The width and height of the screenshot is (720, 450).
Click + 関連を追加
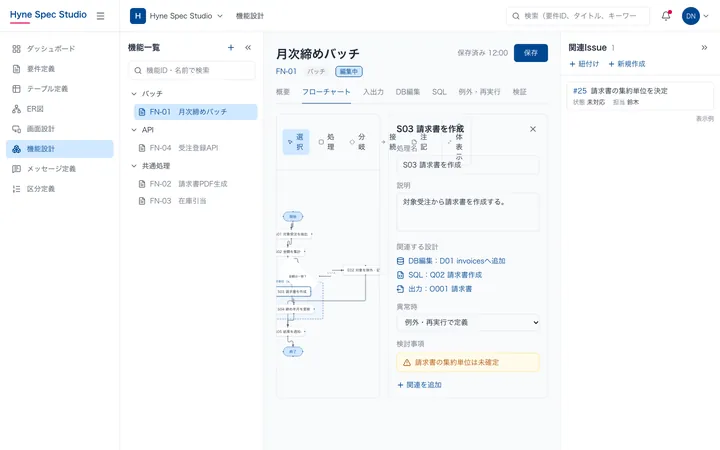[x=419, y=385]
